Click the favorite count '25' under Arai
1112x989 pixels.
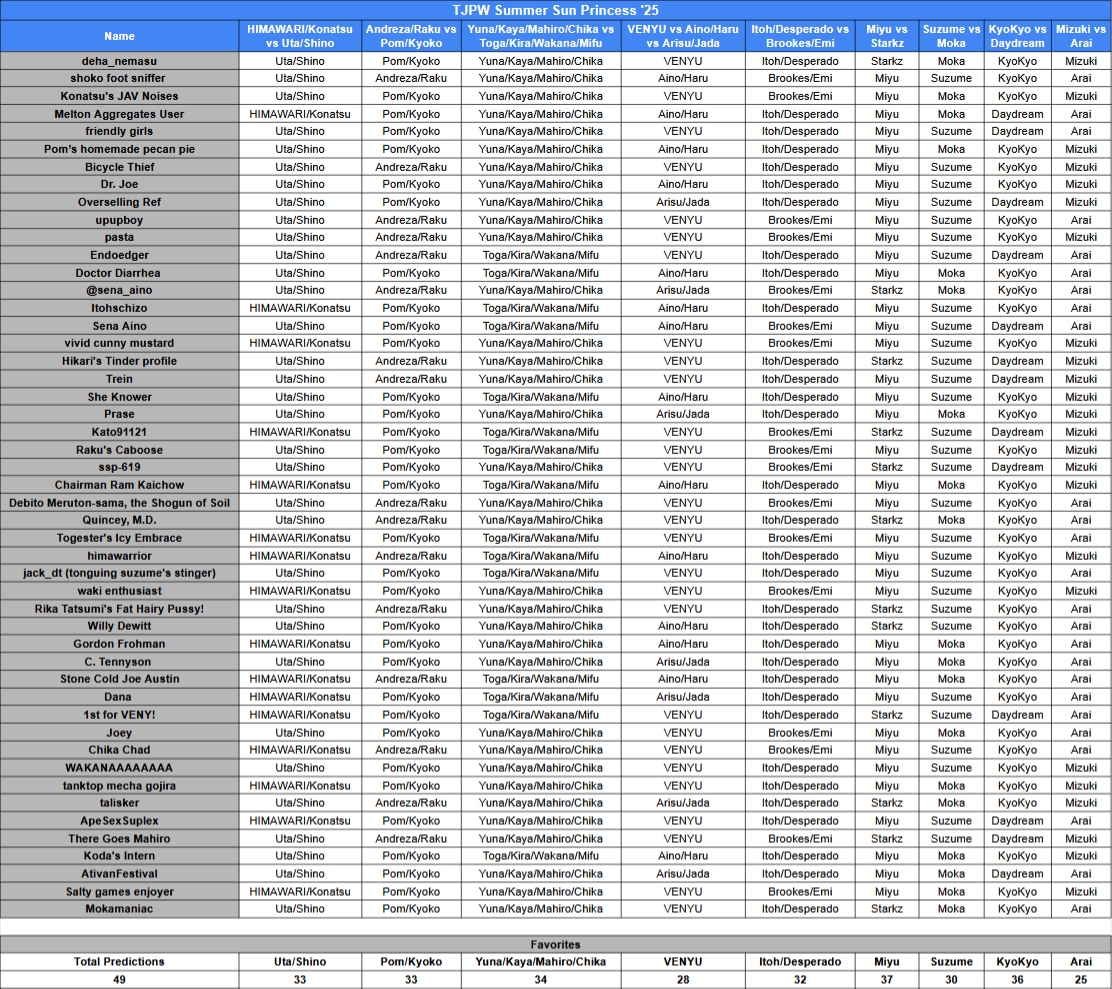pyautogui.click(x=1081, y=979)
